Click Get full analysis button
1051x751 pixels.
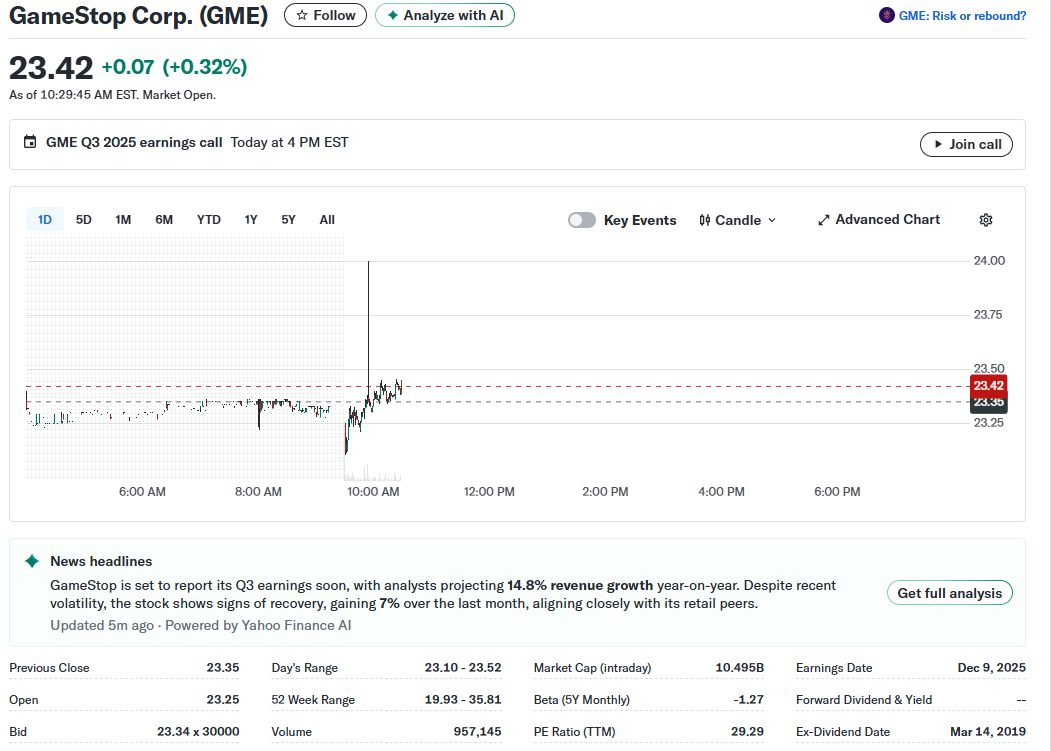pyautogui.click(x=950, y=593)
